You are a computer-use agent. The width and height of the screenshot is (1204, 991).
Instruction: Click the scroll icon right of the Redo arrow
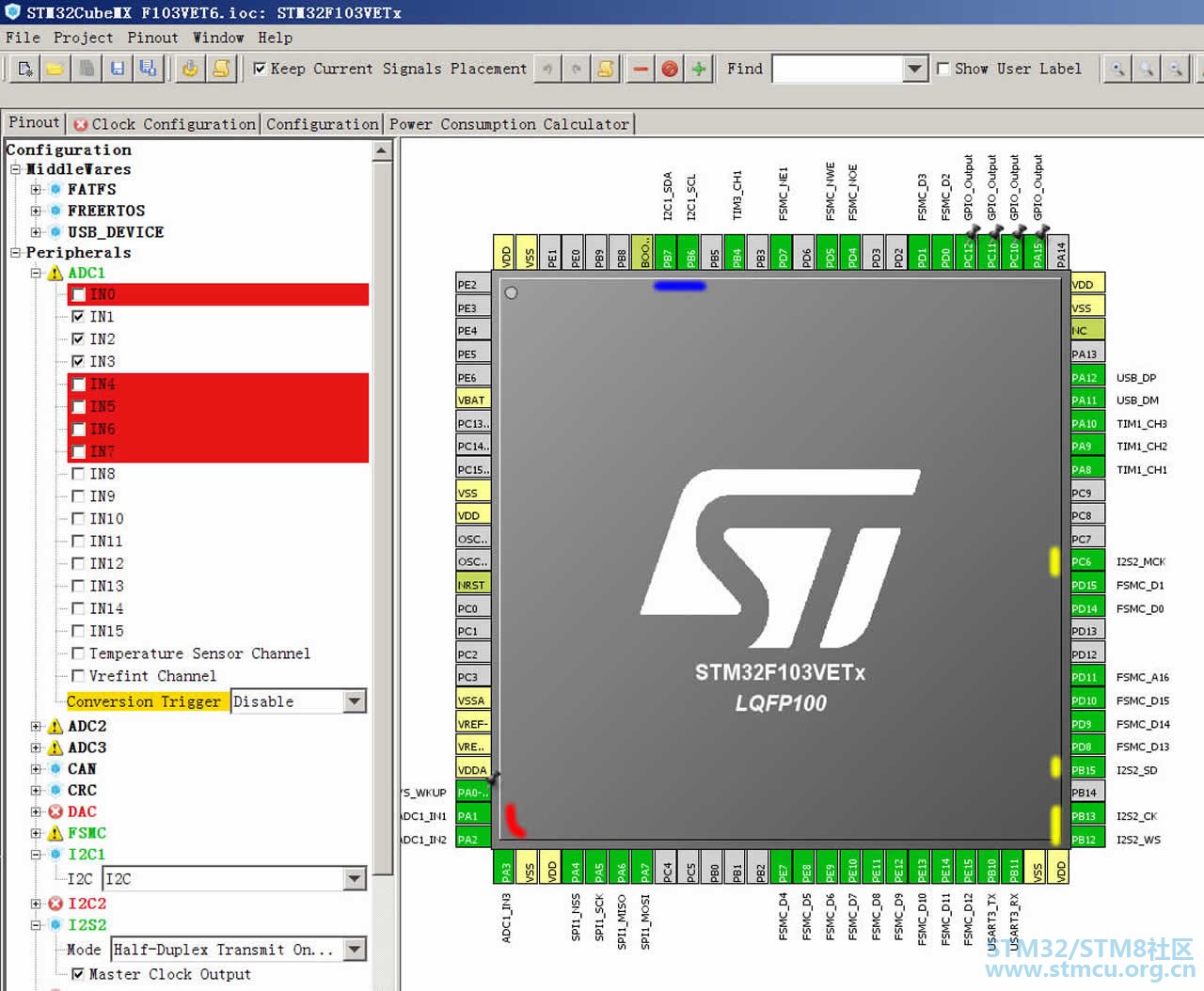[606, 69]
